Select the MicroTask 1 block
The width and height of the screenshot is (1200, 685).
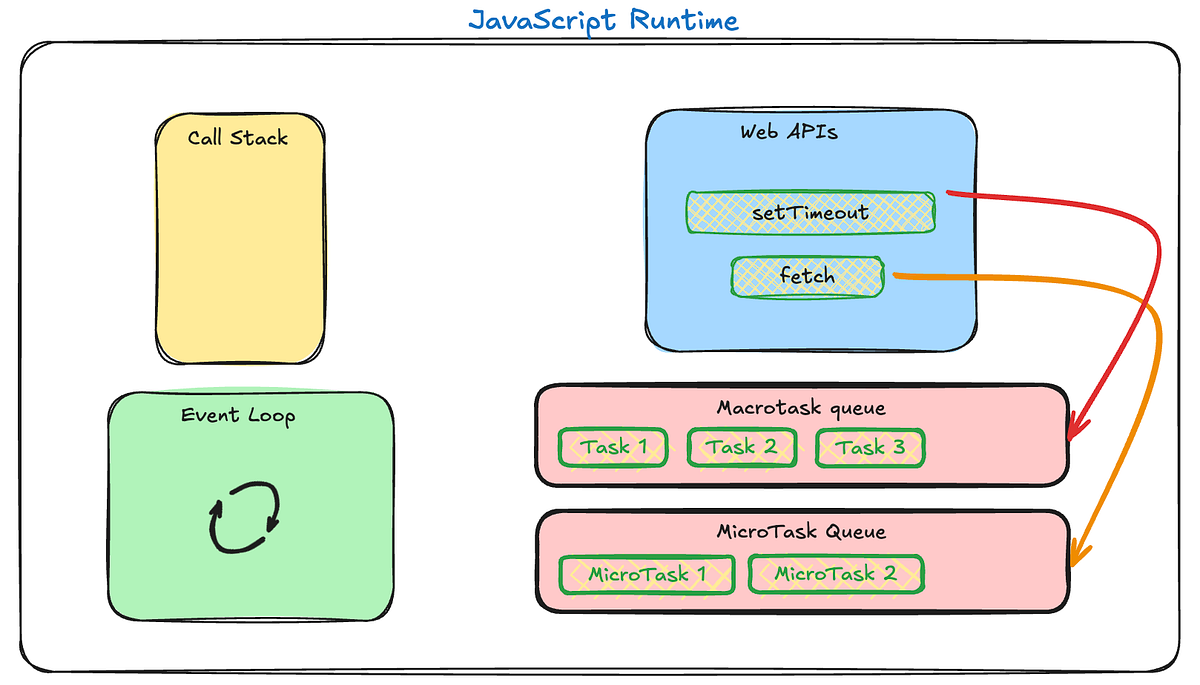coord(646,574)
